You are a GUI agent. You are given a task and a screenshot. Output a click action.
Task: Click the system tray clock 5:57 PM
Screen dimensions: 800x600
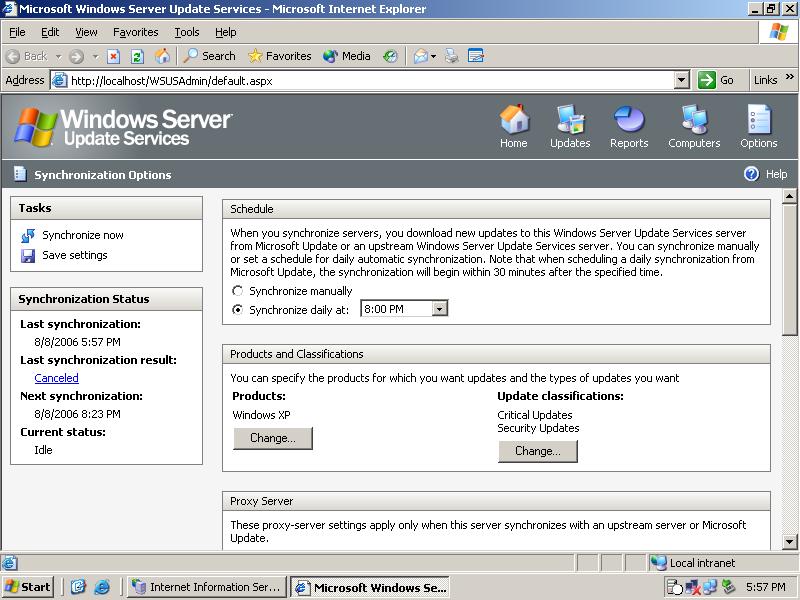[766, 587]
